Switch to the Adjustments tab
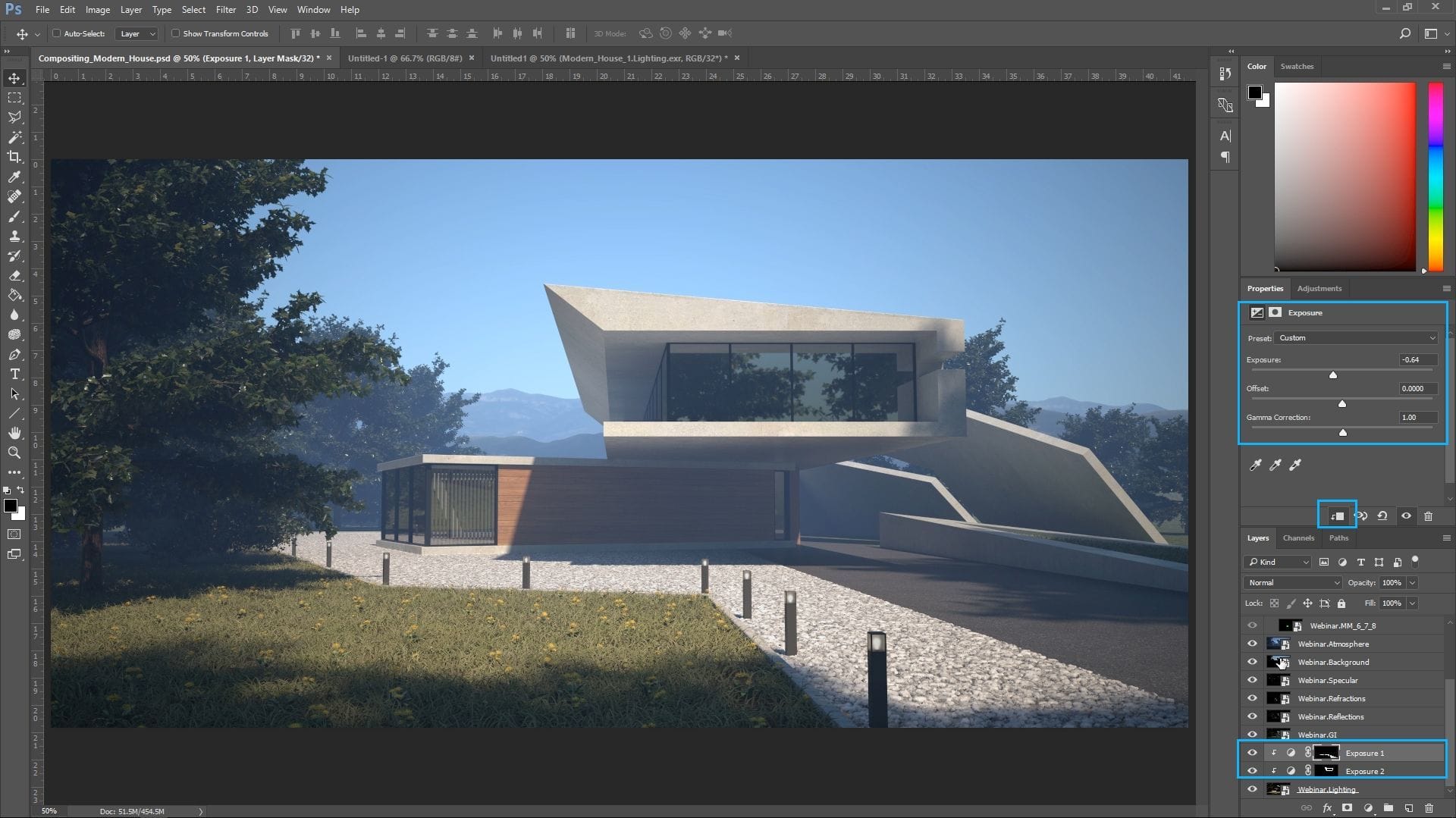 click(1319, 289)
